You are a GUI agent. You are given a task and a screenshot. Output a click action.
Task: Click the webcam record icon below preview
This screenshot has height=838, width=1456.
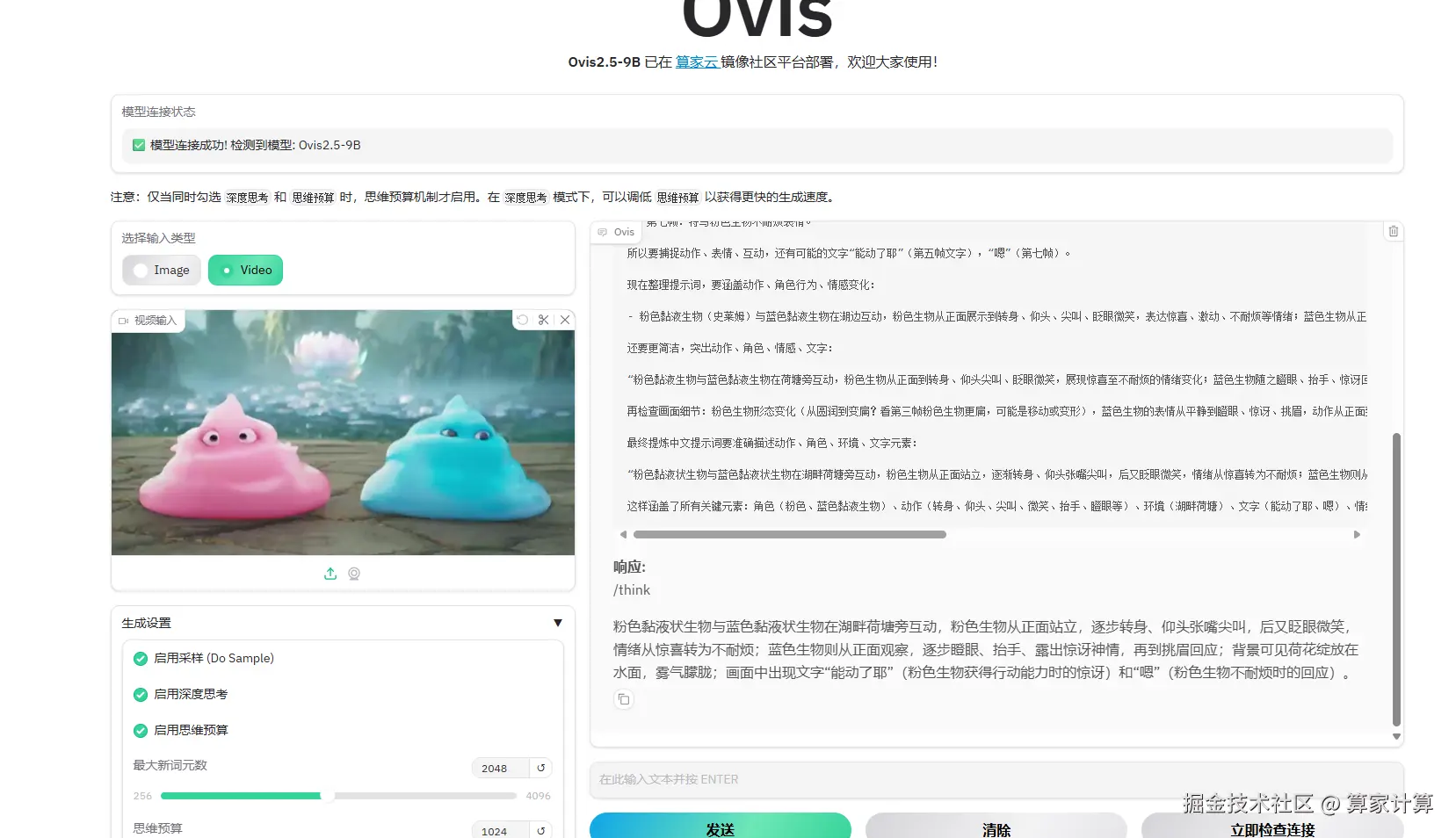[x=354, y=574]
